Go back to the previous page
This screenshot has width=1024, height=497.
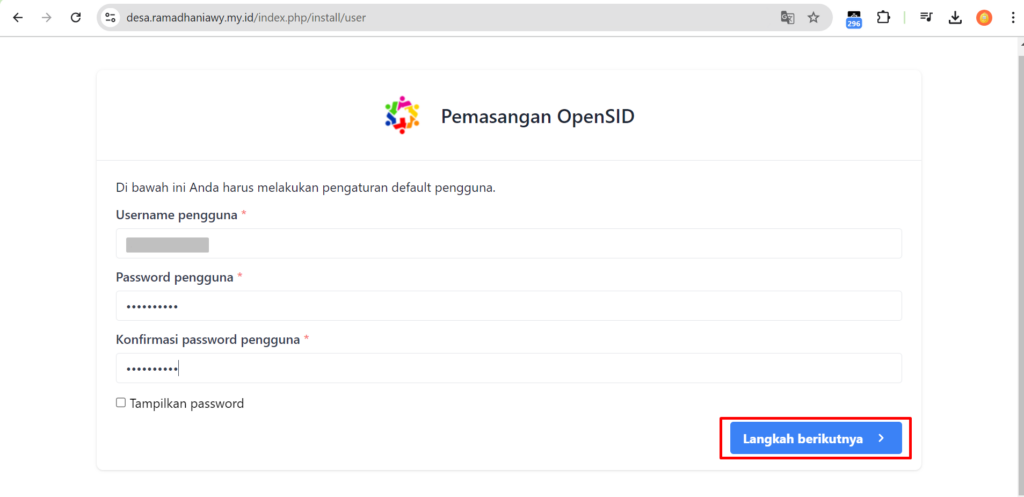point(18,18)
